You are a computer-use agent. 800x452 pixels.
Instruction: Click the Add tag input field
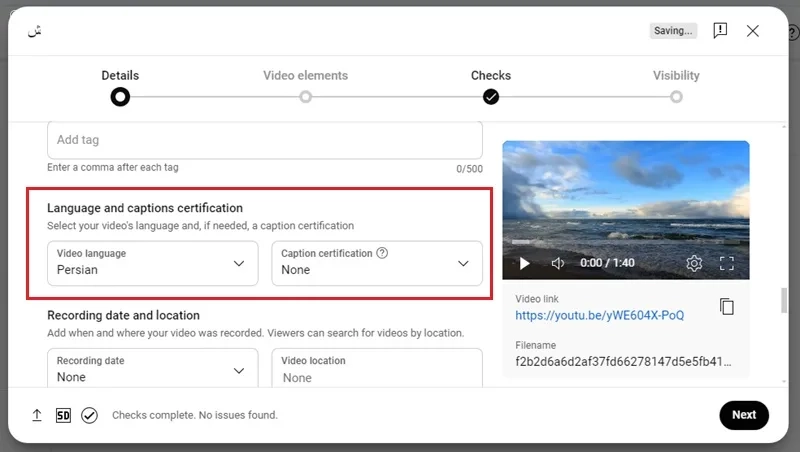[x=265, y=140]
